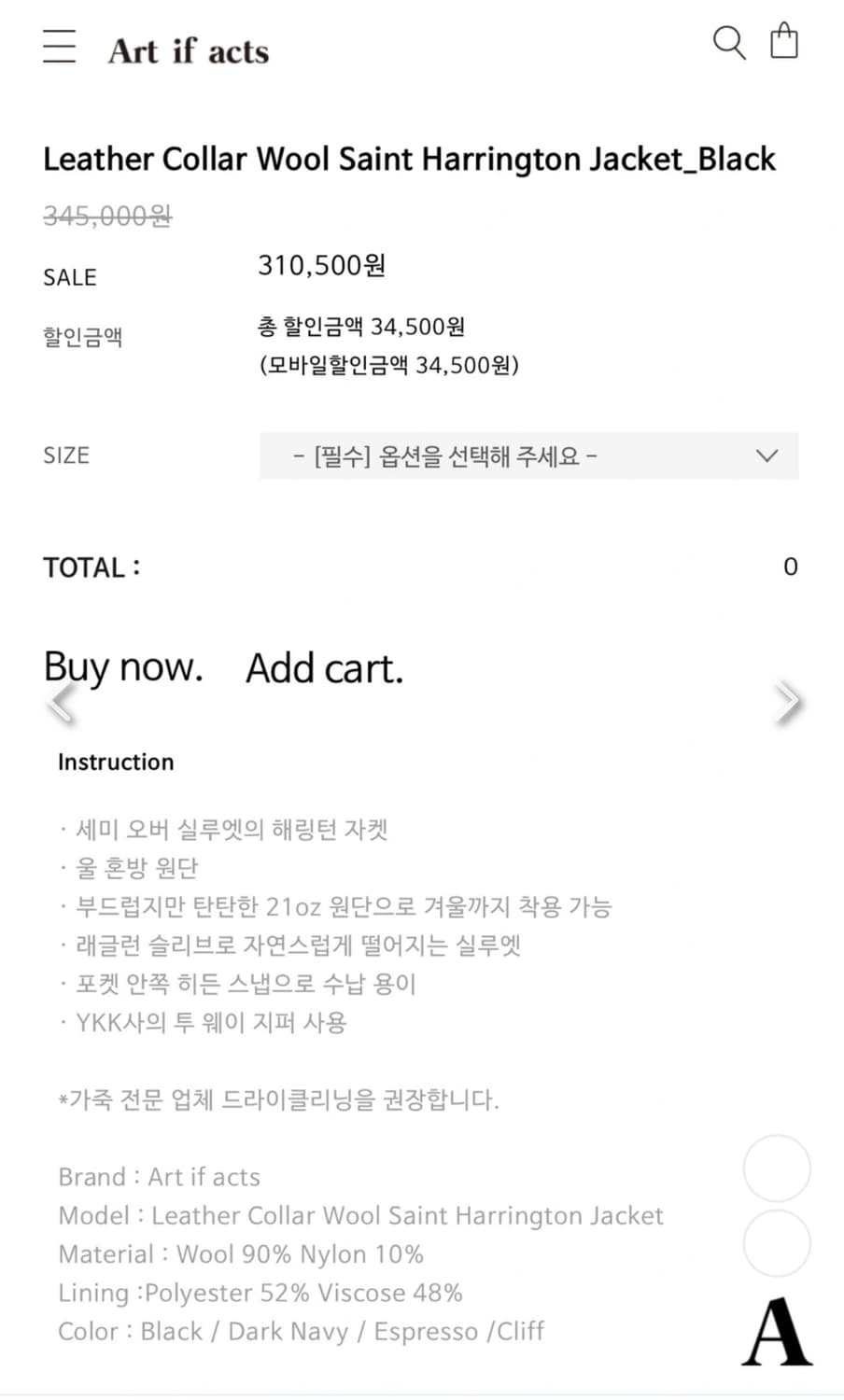This screenshot has height=1400, width=844.
Task: Click the struck-through 345,000원 original price
Action: coord(107,217)
